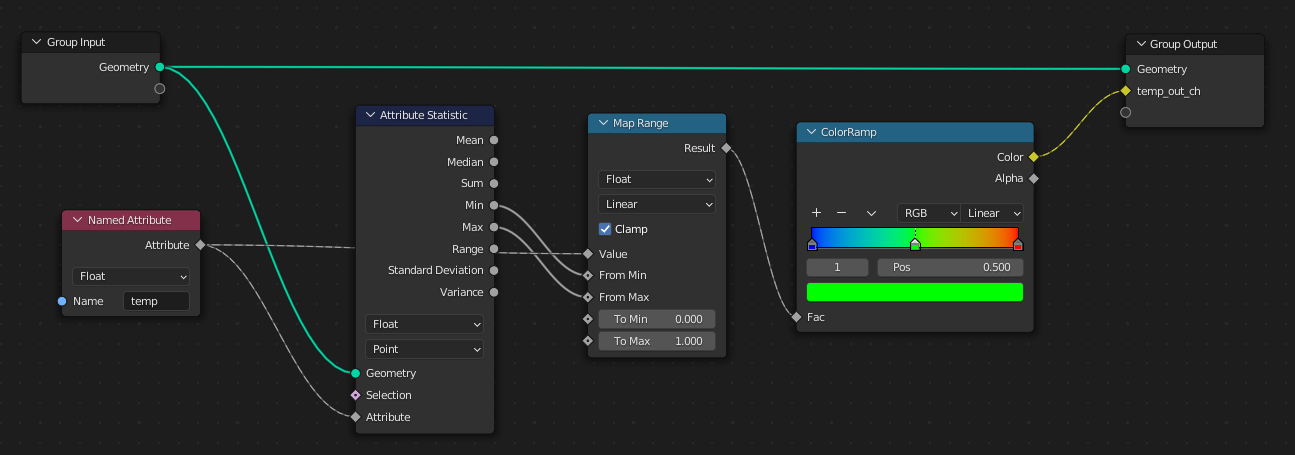Viewport: 1295px width, 455px height.
Task: Click the Name text field containing temp
Action: pyautogui.click(x=156, y=301)
